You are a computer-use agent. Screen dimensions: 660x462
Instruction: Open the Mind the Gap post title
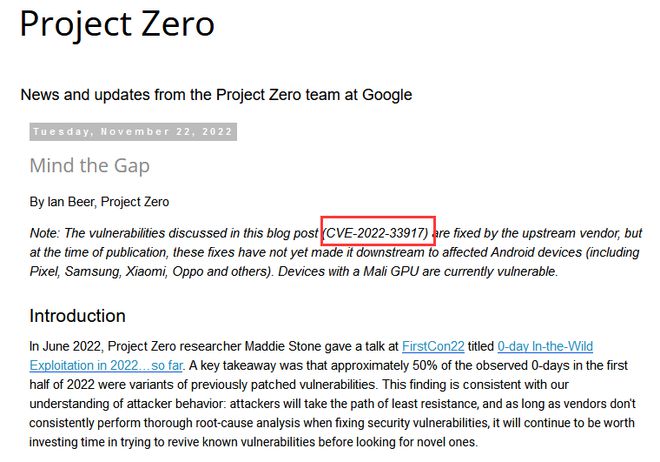pyautogui.click(x=90, y=165)
